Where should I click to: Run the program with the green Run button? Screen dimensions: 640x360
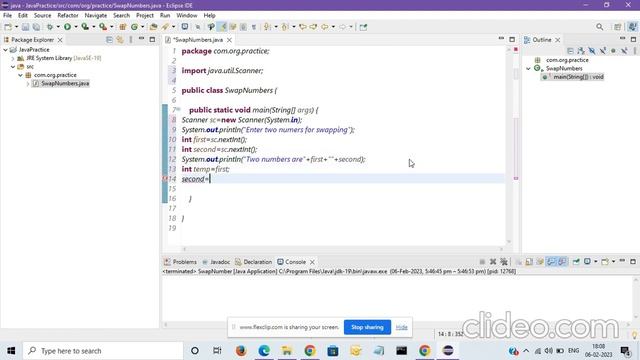[67, 27]
